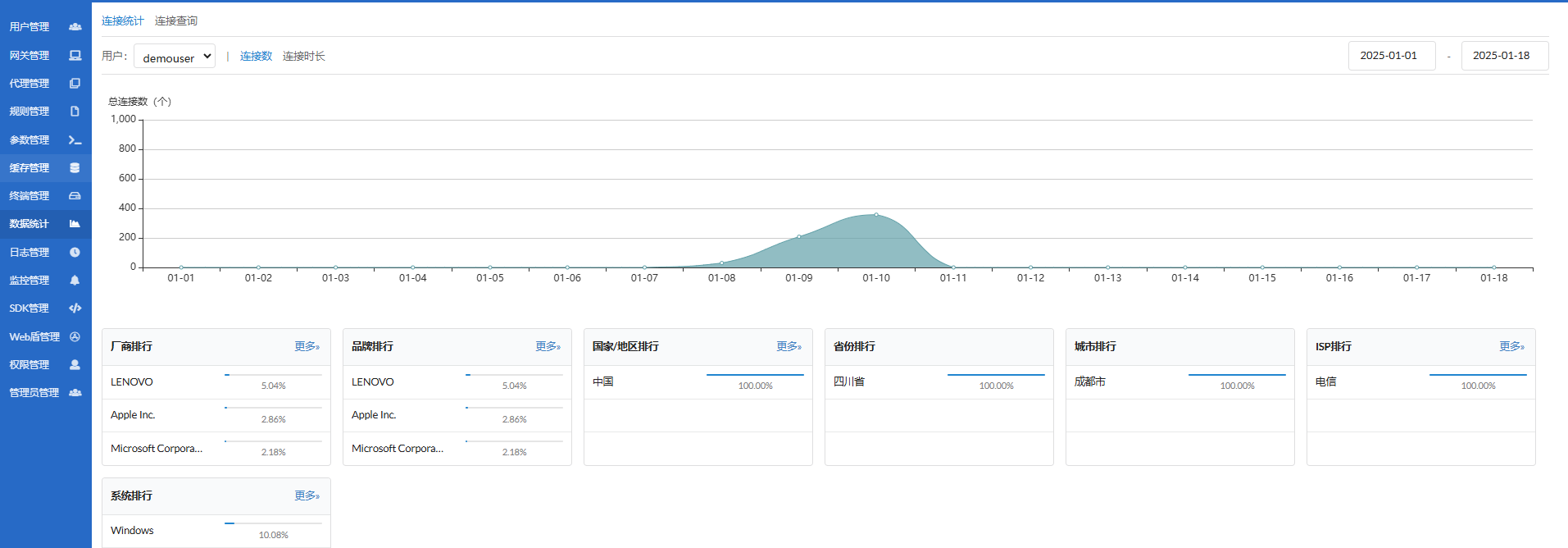Click the laptop icon beside 网关管理
1568x548 pixels.
click(75, 56)
